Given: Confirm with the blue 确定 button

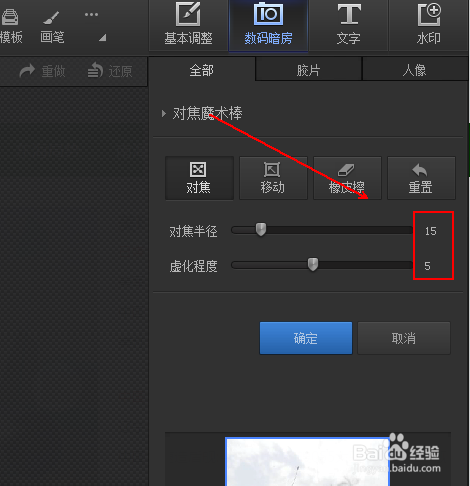Looking at the screenshot, I should [306, 338].
